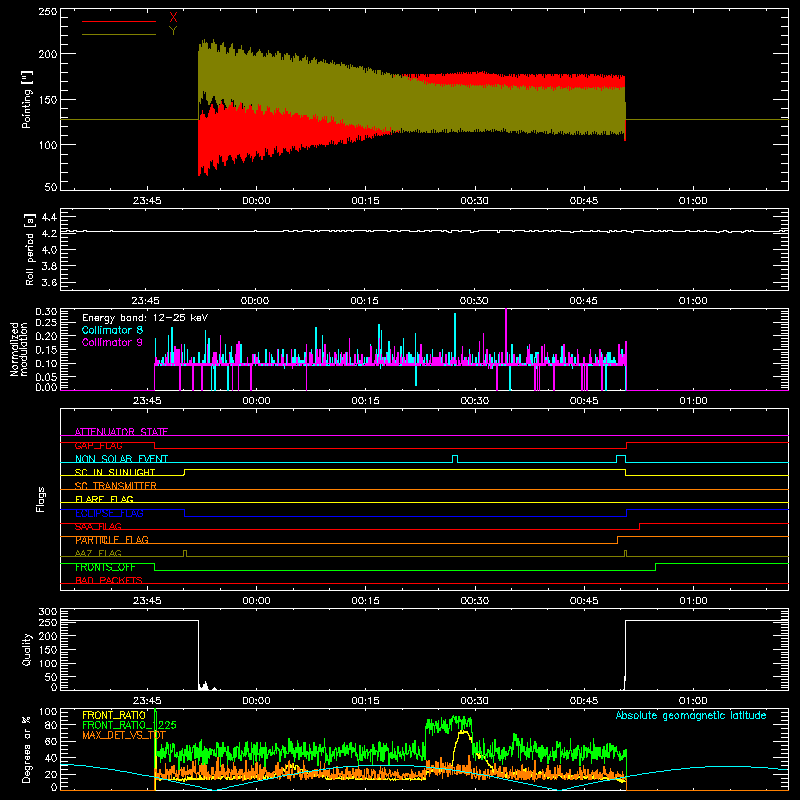Click the SC_TRANSMITTER flag label

pyautogui.click(x=116, y=486)
